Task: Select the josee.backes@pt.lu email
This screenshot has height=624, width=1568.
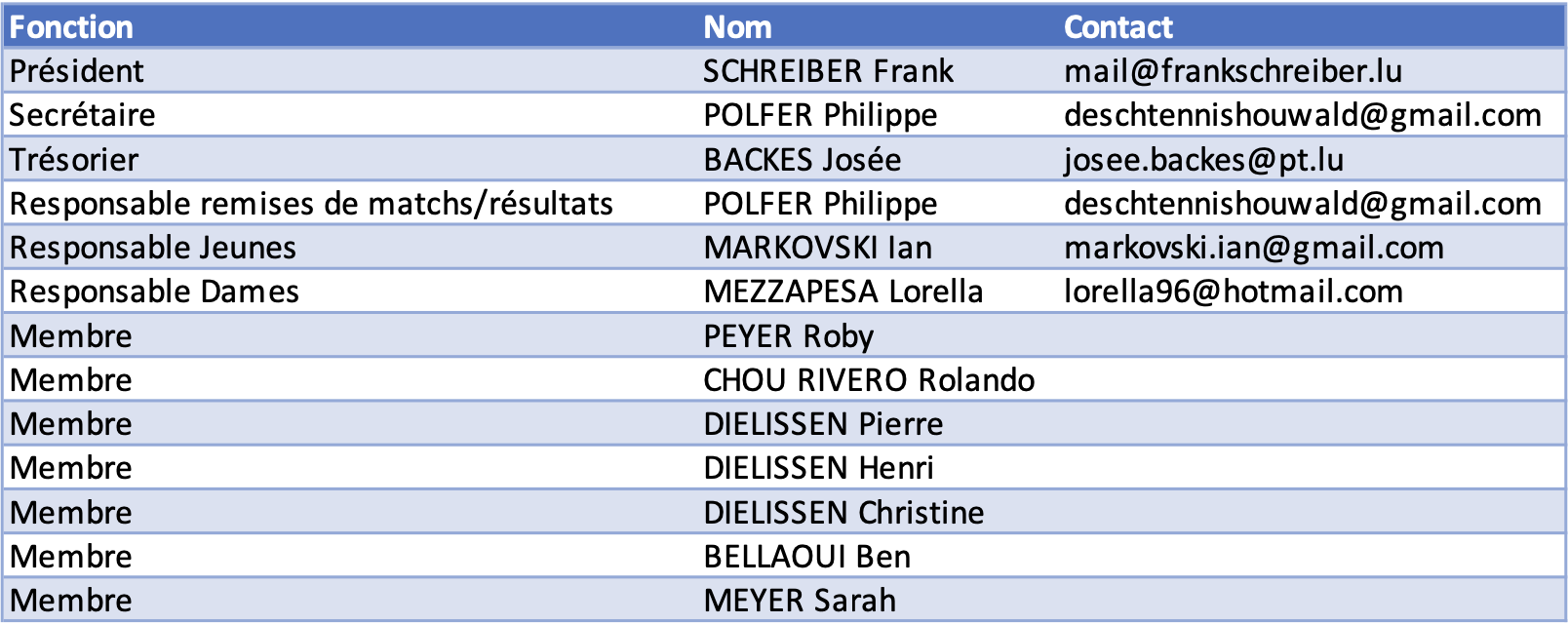Action: [x=1203, y=159]
